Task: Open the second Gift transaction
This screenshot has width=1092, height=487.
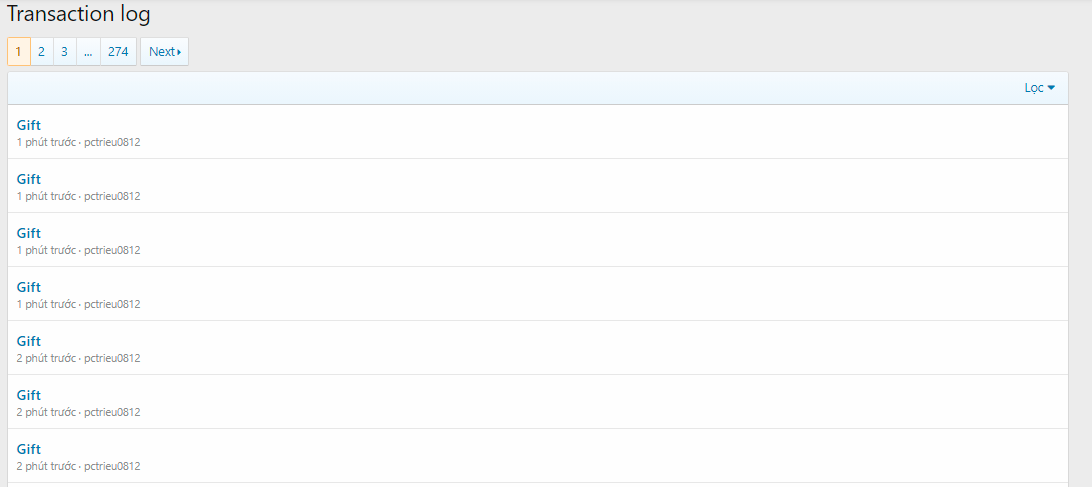Action: coord(29,179)
